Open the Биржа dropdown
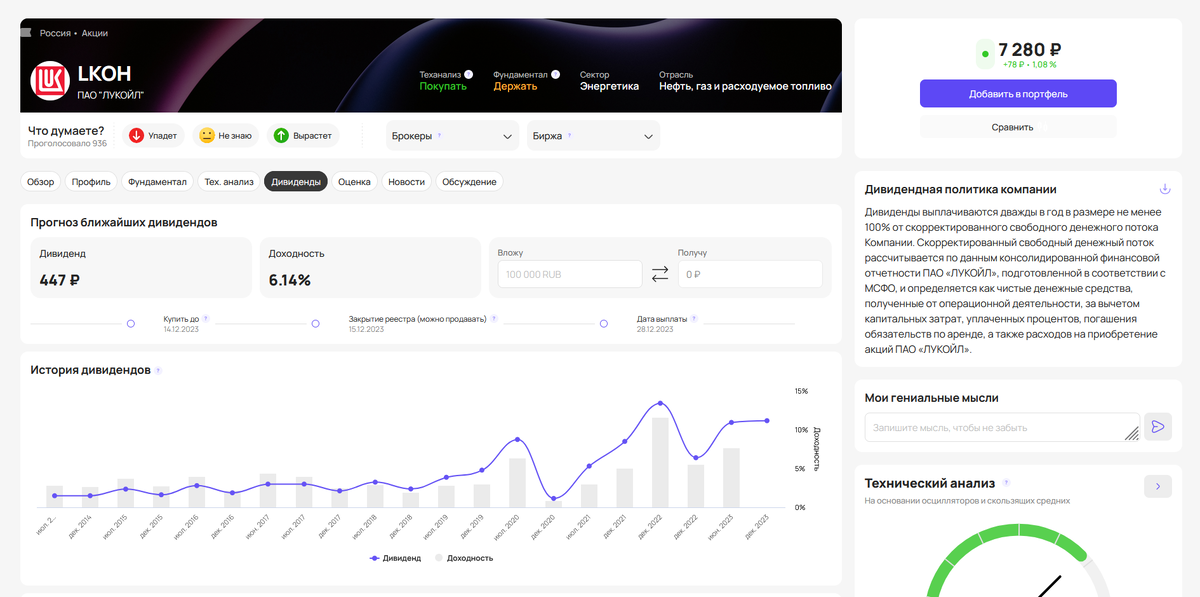The height and width of the screenshot is (597, 1200). click(593, 136)
